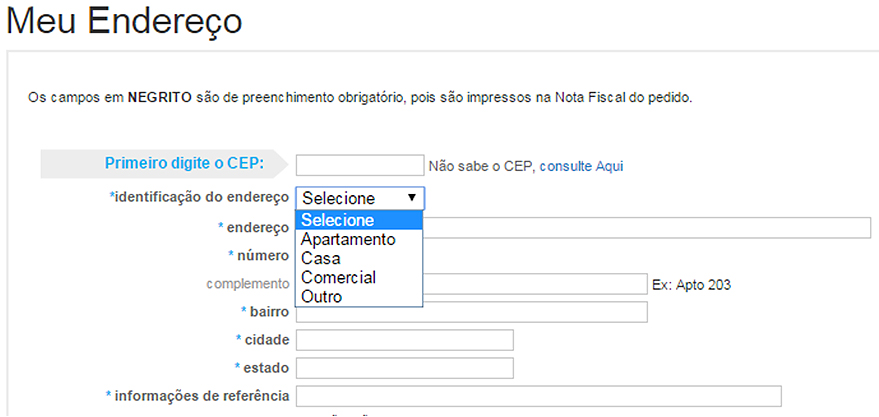Pick Casa in the address type list

(x=321, y=259)
